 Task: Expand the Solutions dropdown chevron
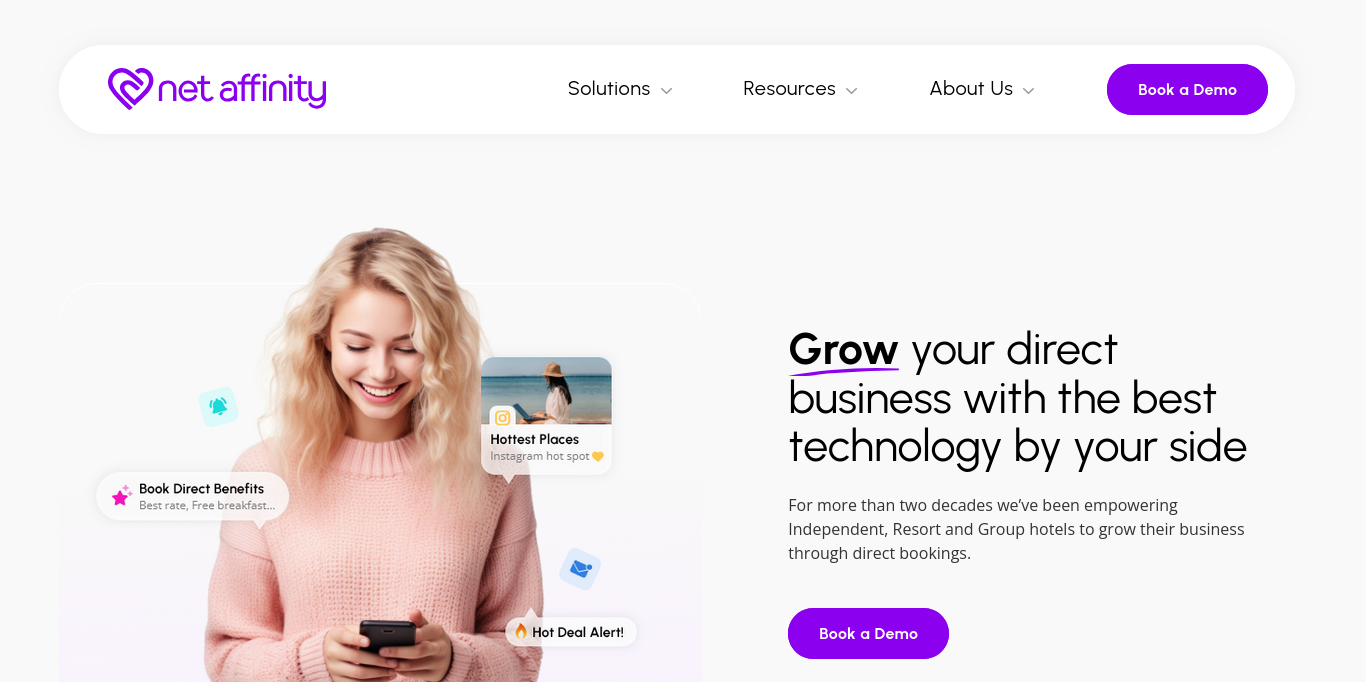[x=666, y=91]
